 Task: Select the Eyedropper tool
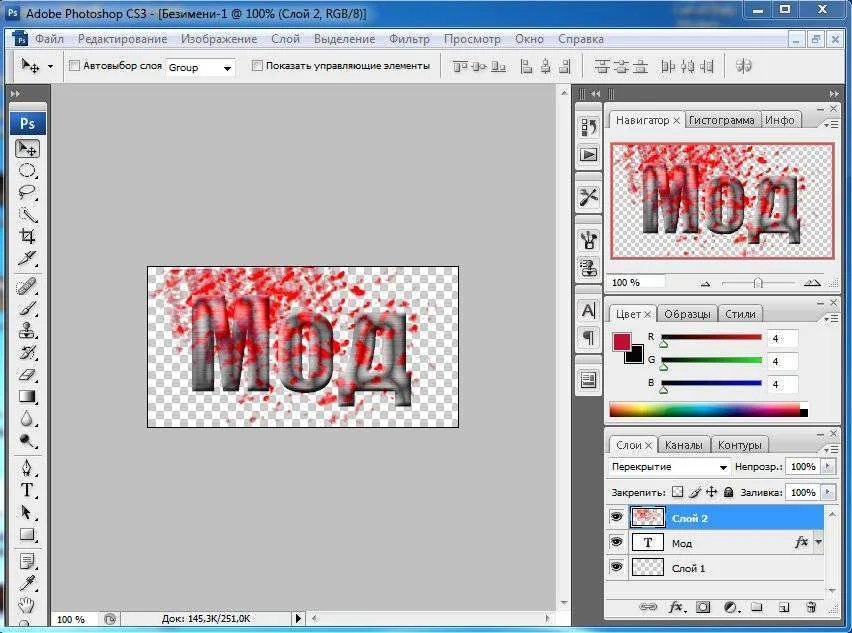[27, 582]
